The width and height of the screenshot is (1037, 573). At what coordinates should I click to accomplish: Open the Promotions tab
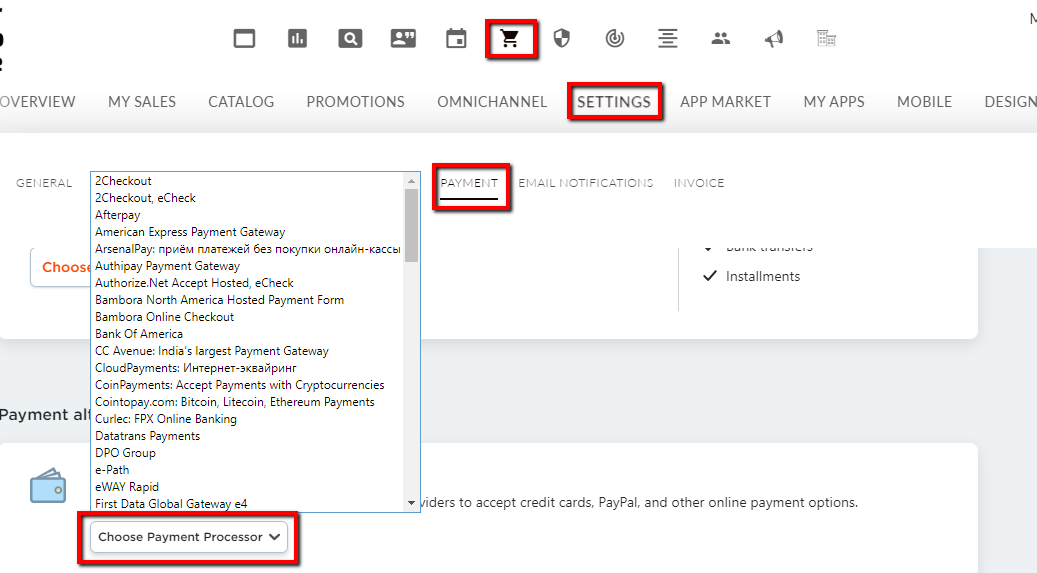coord(355,102)
